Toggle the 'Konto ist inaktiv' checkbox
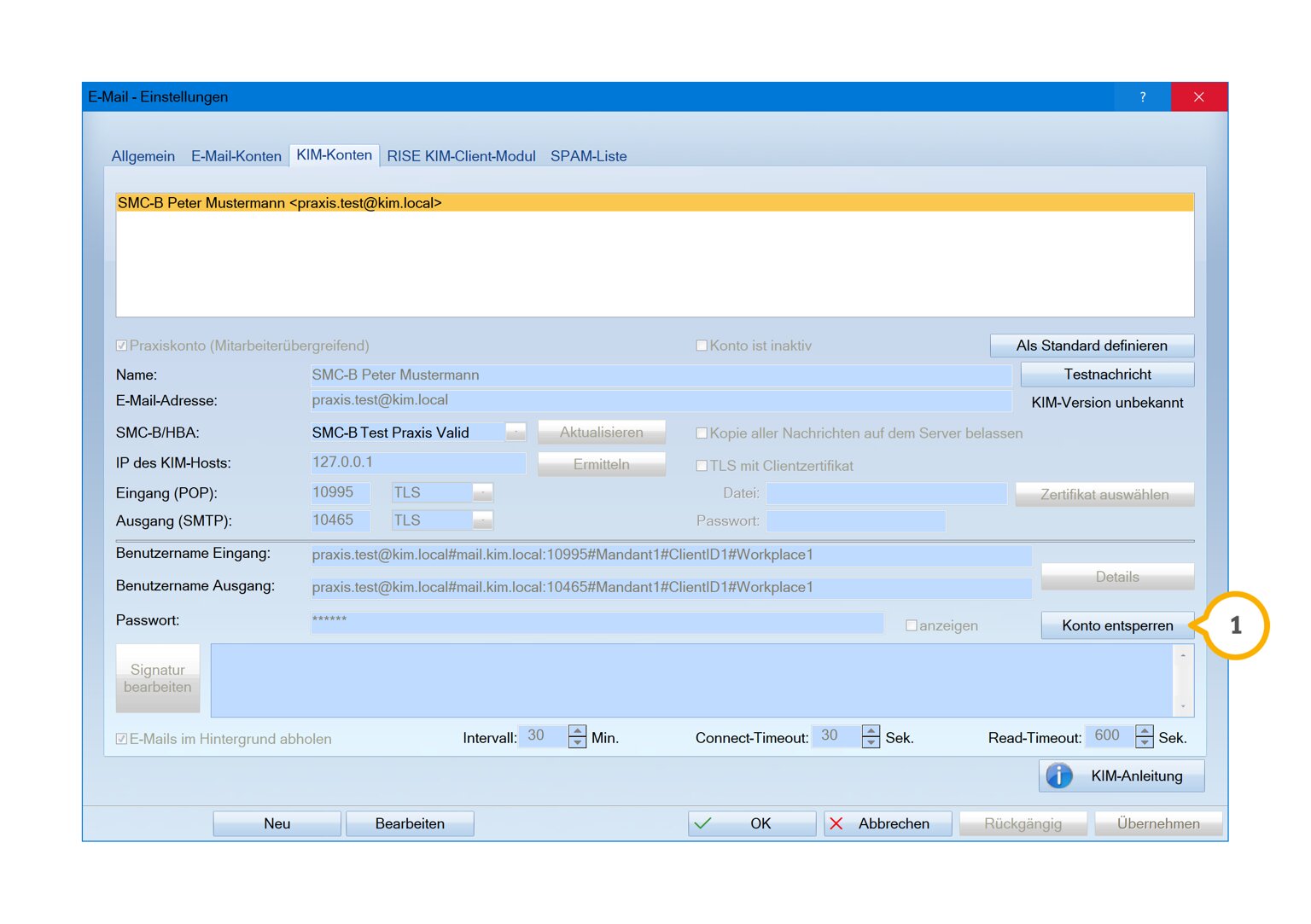Image resolution: width=1311 pixels, height=924 pixels. (x=702, y=346)
